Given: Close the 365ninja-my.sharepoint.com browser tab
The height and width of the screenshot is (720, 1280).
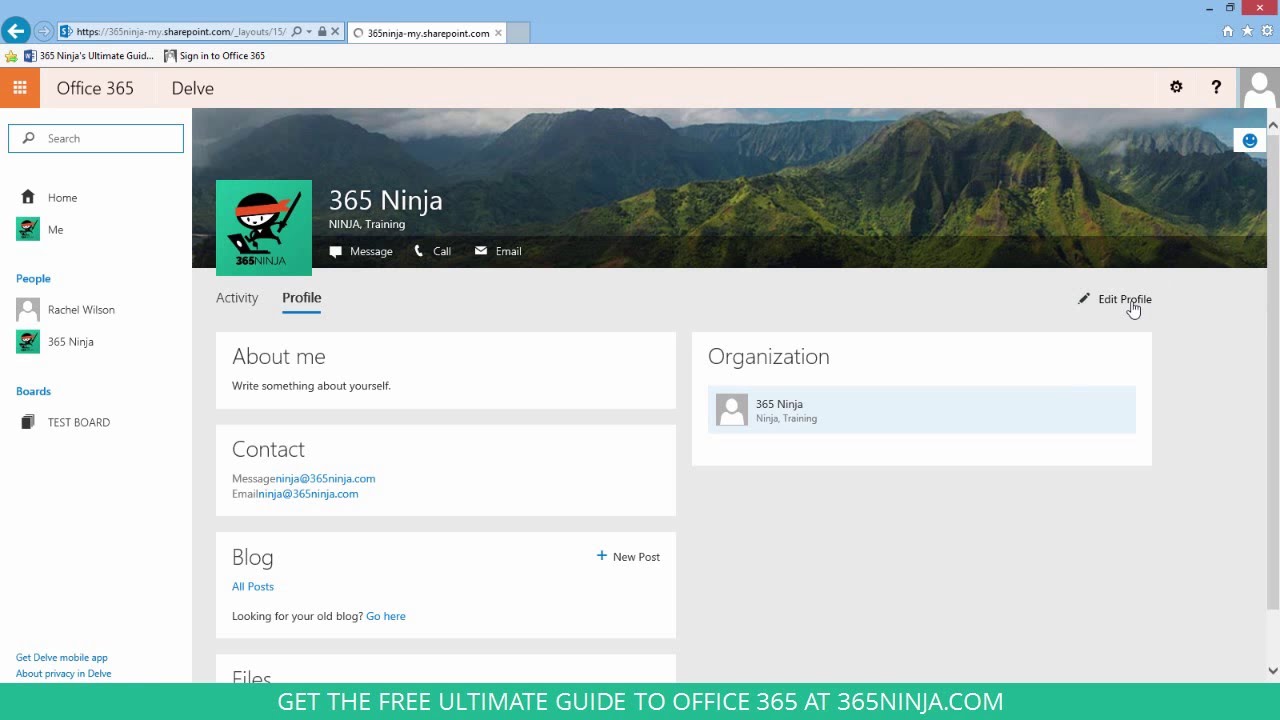Looking at the screenshot, I should [498, 33].
